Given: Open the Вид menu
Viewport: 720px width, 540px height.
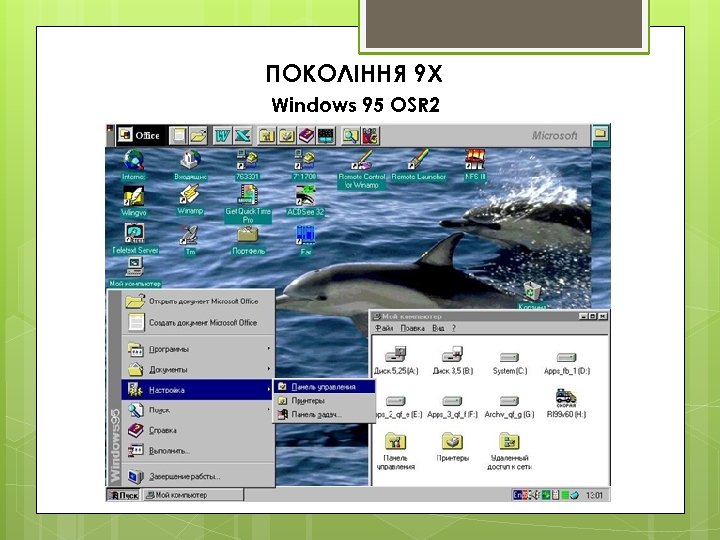Looking at the screenshot, I should (x=438, y=328).
